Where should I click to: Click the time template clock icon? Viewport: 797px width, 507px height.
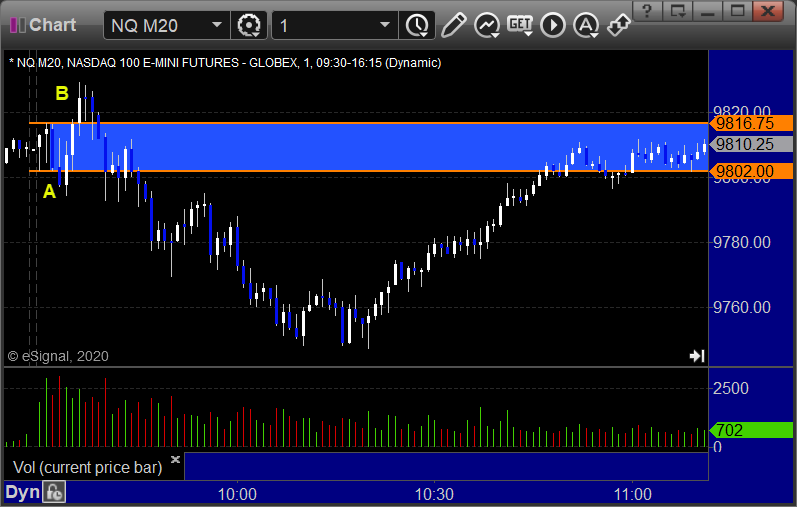point(417,25)
